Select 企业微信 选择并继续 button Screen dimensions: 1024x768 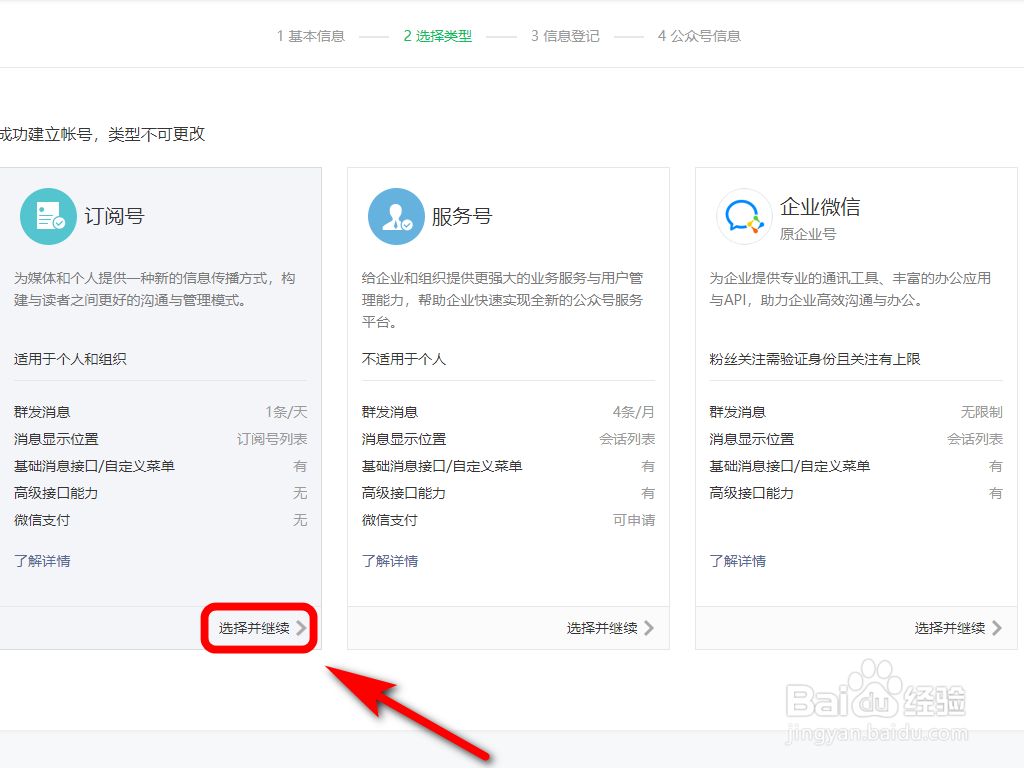pyautogui.click(x=958, y=628)
